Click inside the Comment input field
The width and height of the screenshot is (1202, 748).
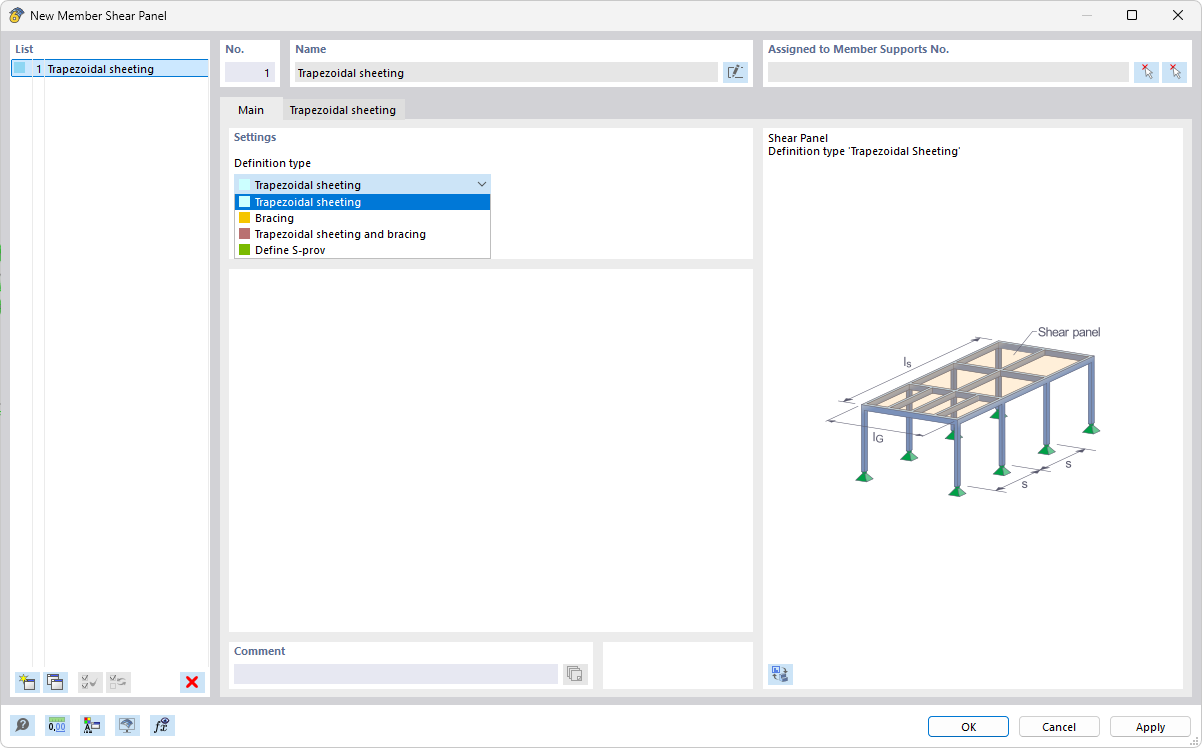click(395, 673)
